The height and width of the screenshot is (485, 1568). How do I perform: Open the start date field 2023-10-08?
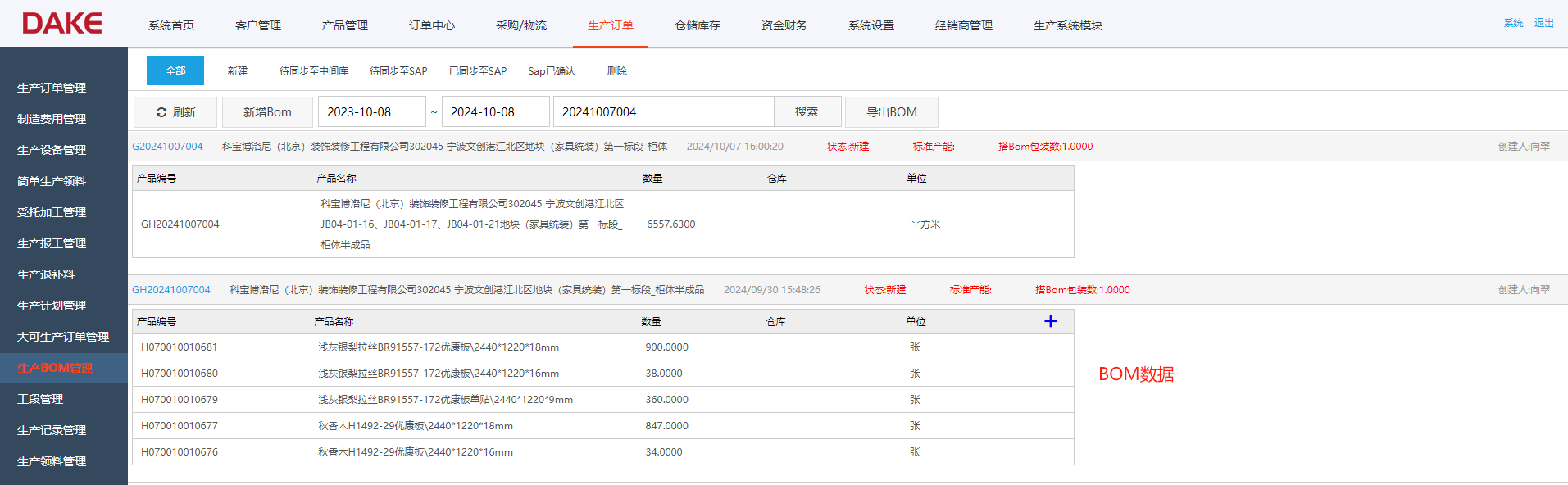pyautogui.click(x=371, y=112)
